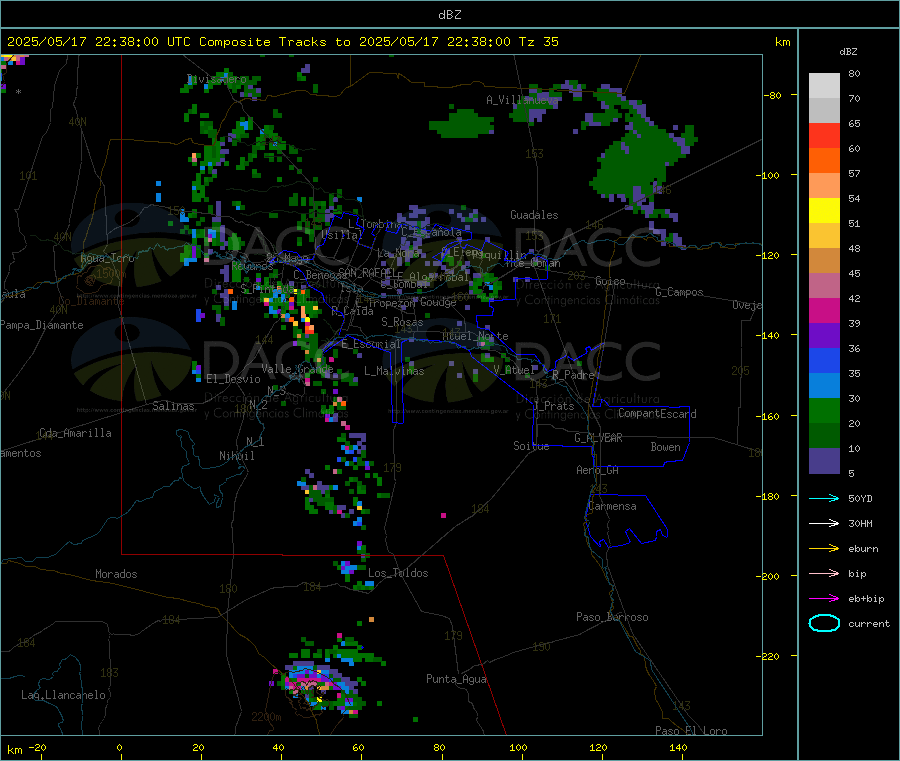Click the 2200m elevation label

[266, 717]
